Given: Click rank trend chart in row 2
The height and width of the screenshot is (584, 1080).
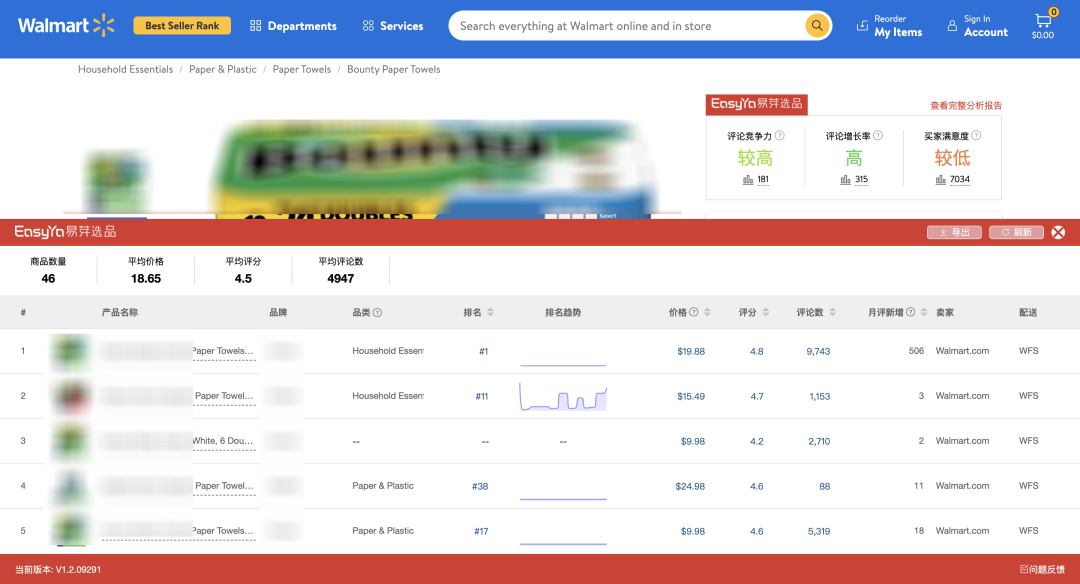Looking at the screenshot, I should pos(563,397).
